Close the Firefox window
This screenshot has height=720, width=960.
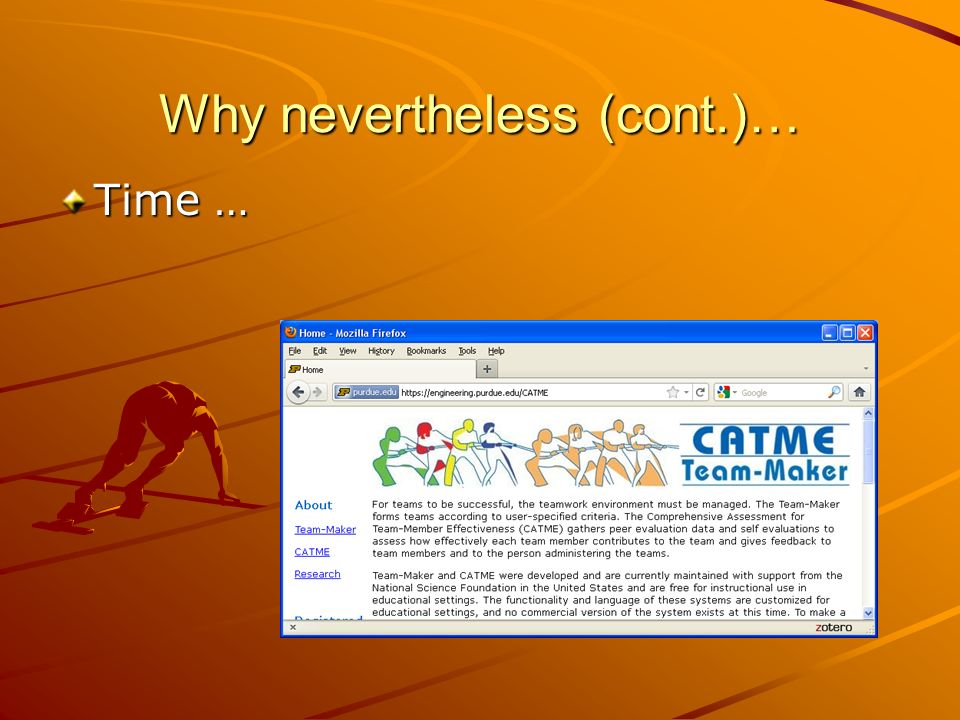click(x=864, y=332)
